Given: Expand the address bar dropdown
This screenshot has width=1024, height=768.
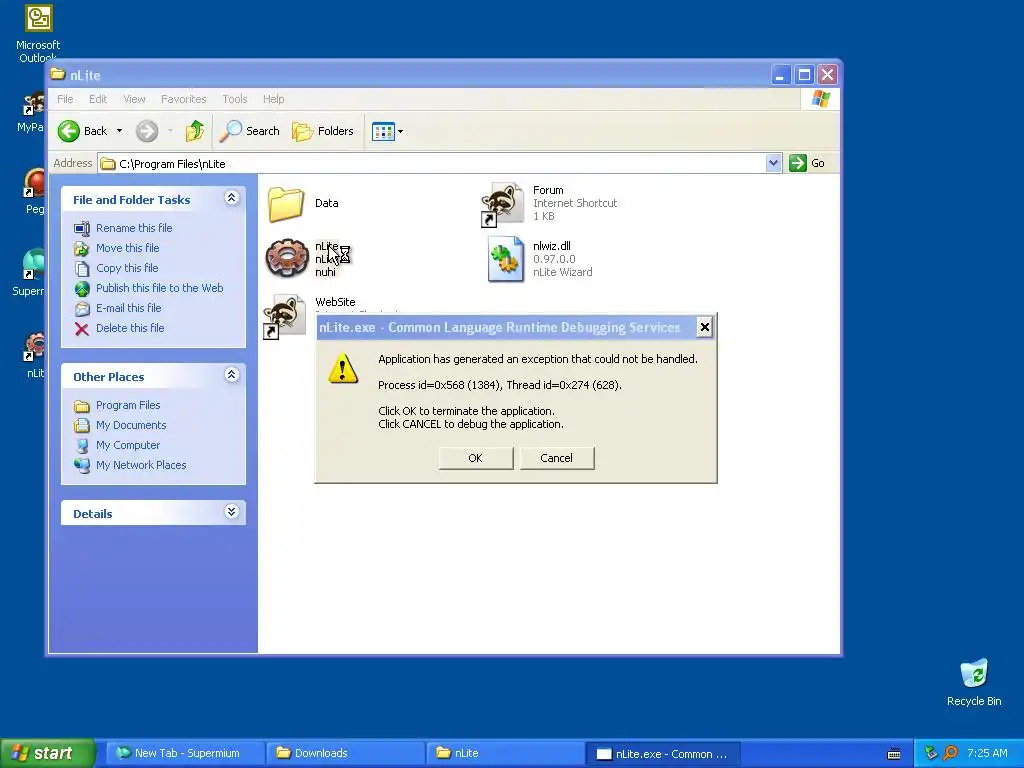Looking at the screenshot, I should (773, 163).
